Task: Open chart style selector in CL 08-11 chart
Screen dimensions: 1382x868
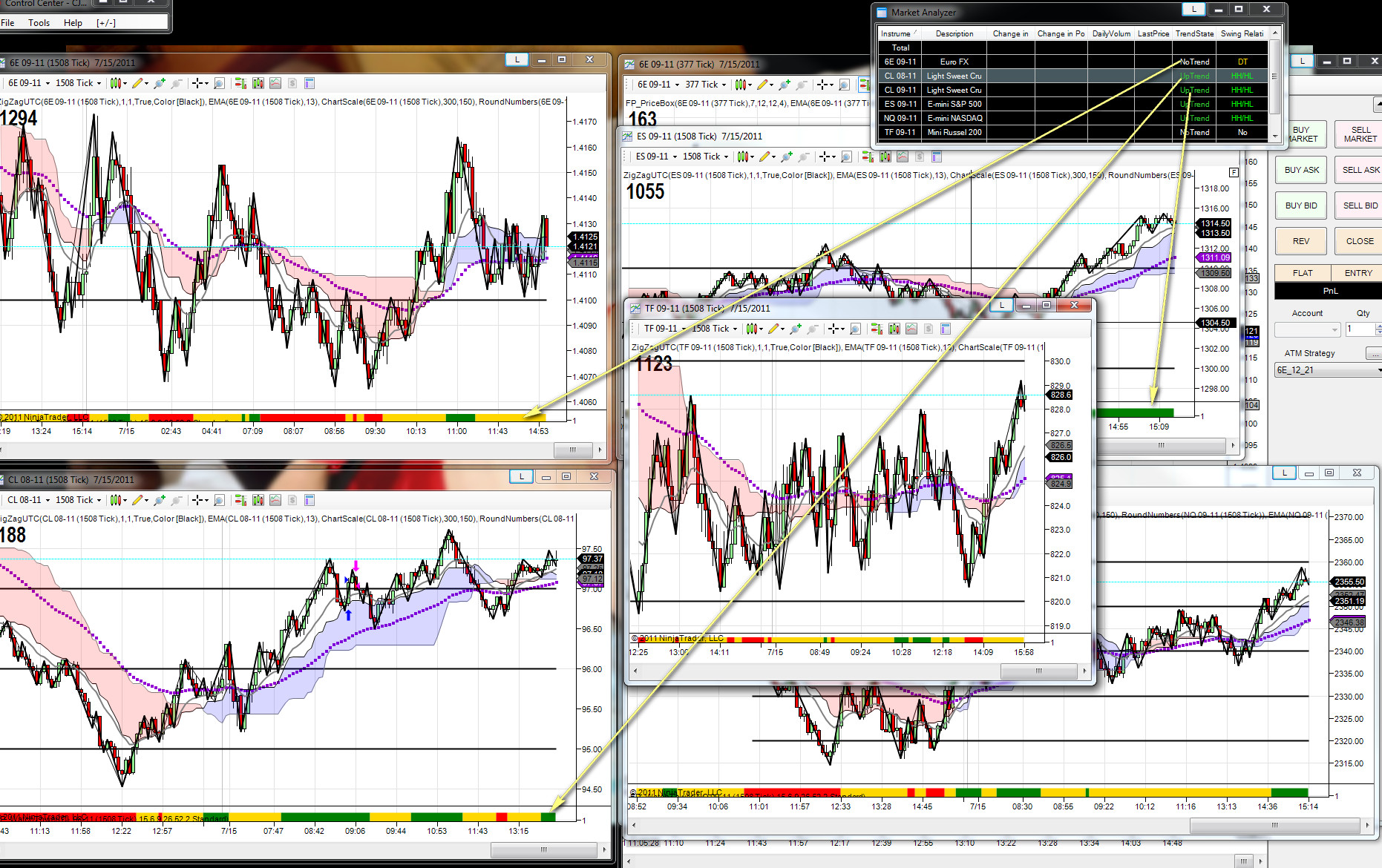Action: click(x=117, y=500)
